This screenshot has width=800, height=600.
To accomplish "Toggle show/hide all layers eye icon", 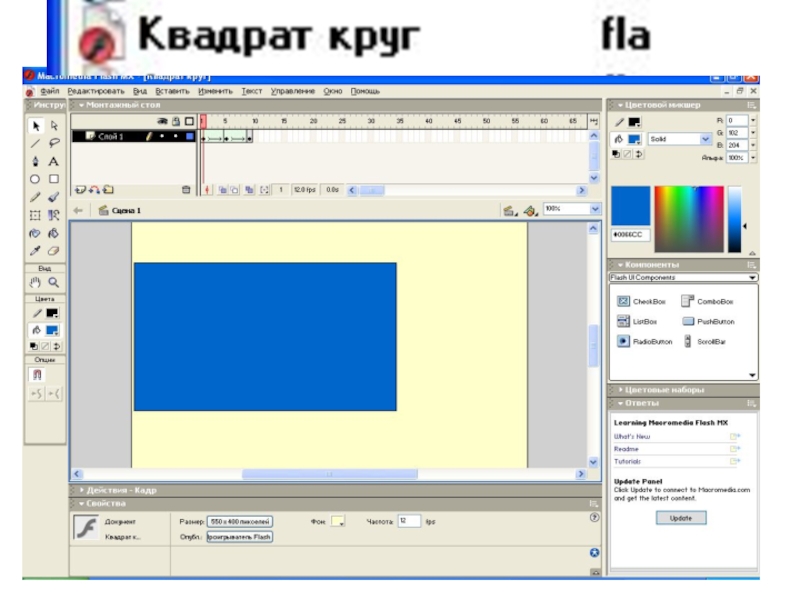I will tap(162, 121).
